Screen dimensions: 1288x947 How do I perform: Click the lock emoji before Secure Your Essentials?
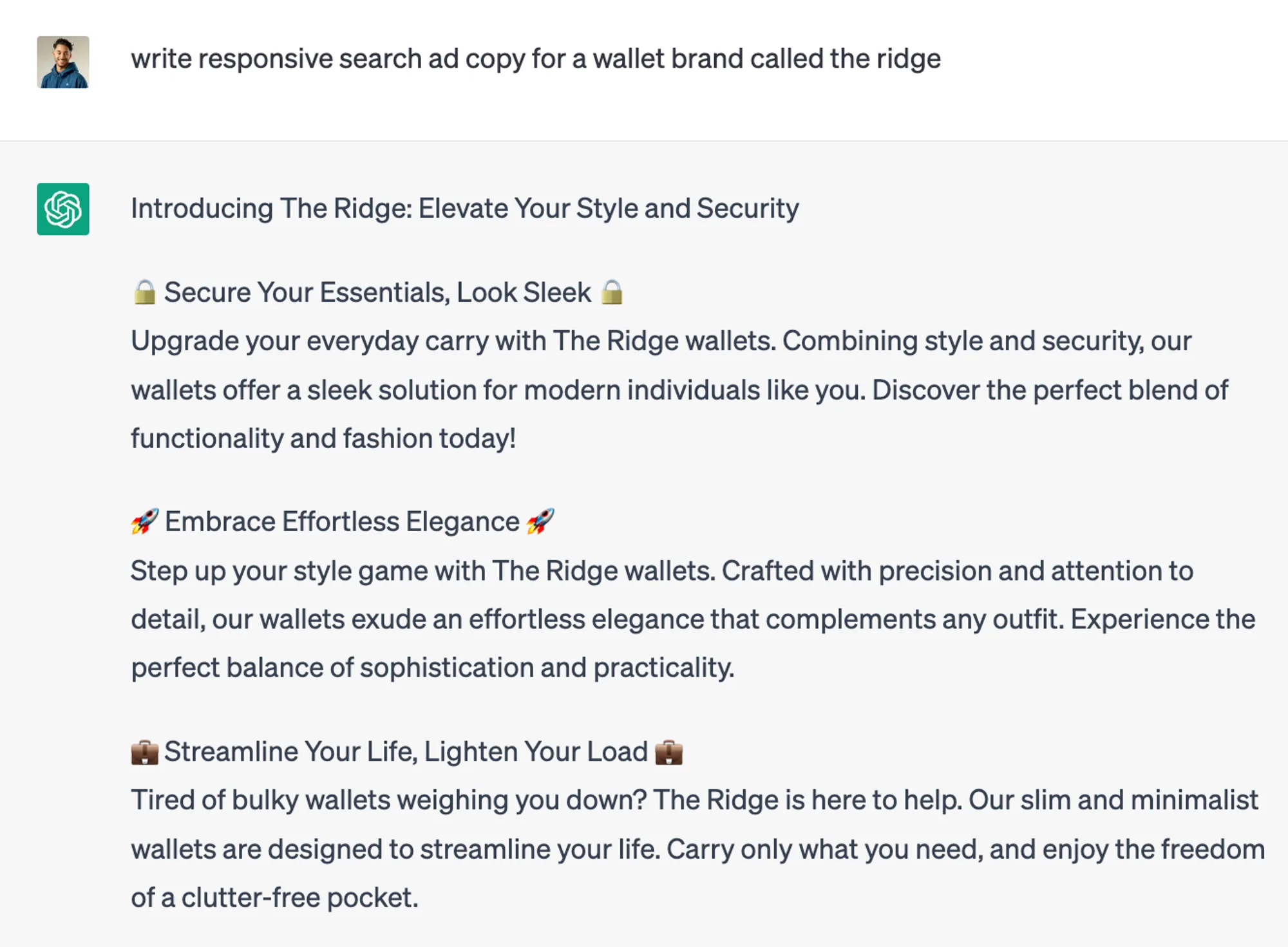click(144, 292)
